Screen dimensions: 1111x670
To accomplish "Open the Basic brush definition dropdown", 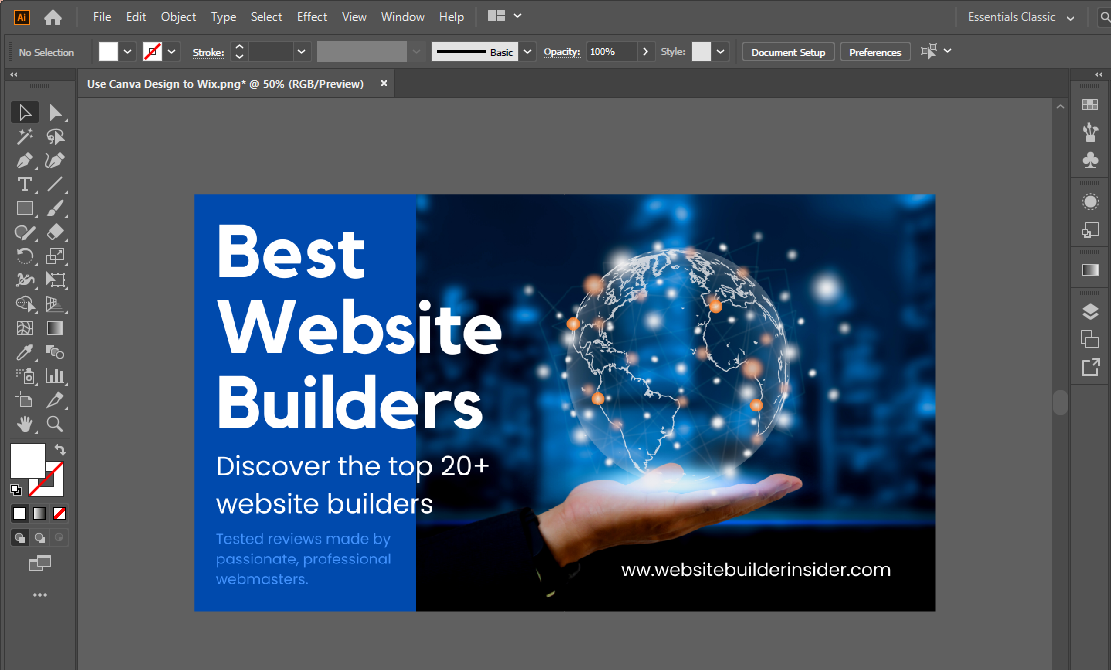I will (x=528, y=52).
